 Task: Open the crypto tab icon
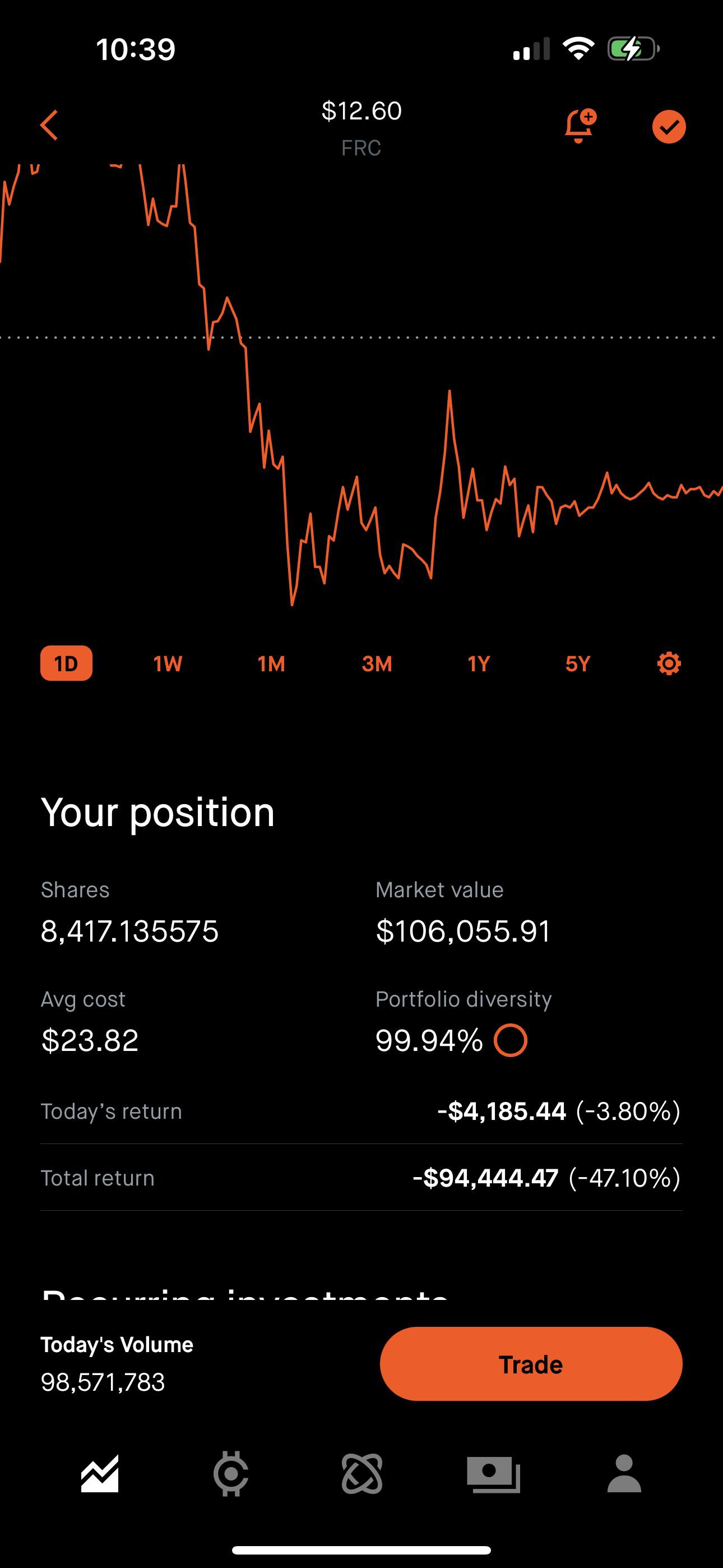click(x=231, y=1474)
